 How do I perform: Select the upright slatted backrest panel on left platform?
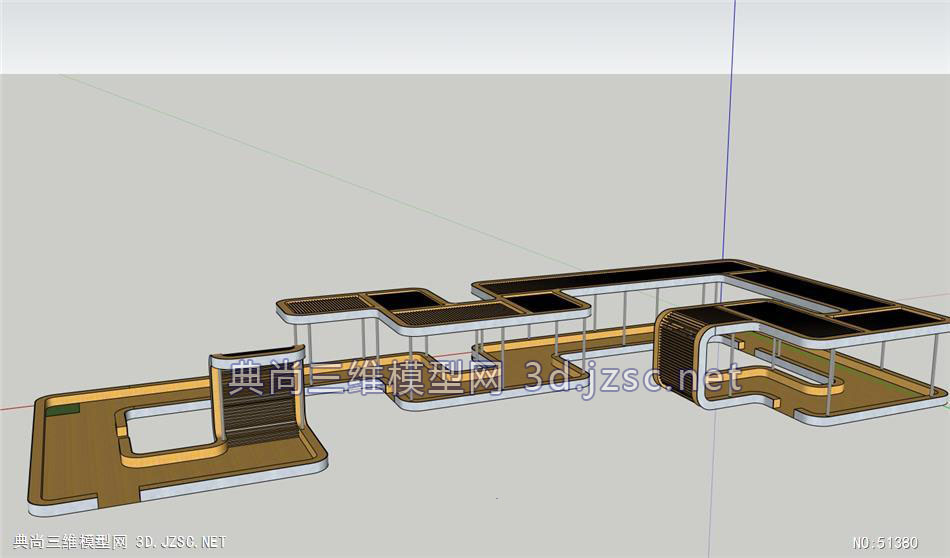pyautogui.click(x=257, y=395)
